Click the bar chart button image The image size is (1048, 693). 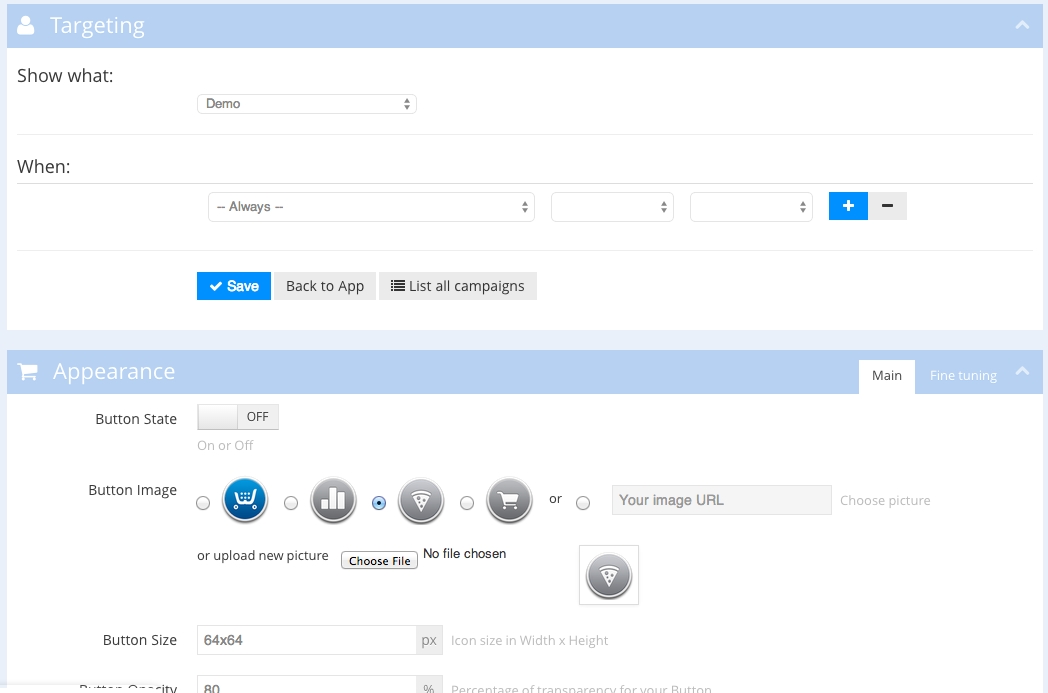tap(334, 501)
